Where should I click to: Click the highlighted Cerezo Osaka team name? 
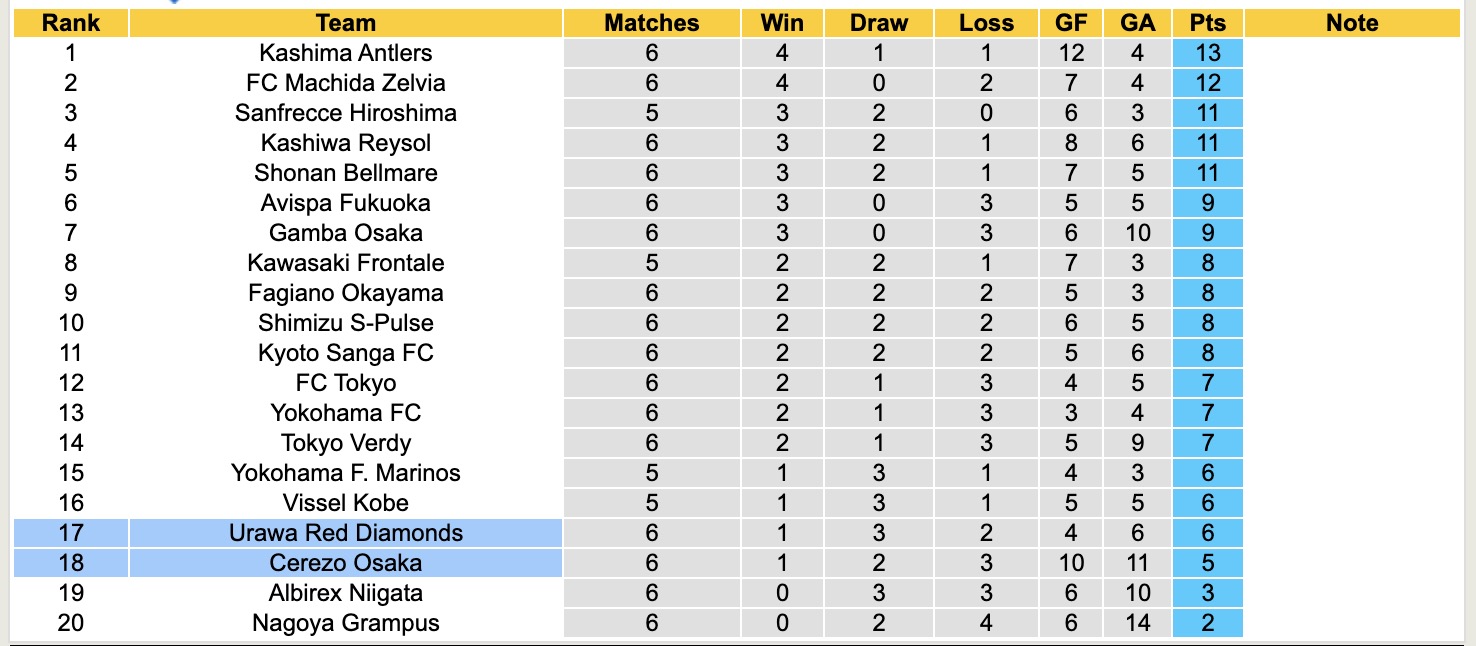click(x=345, y=563)
